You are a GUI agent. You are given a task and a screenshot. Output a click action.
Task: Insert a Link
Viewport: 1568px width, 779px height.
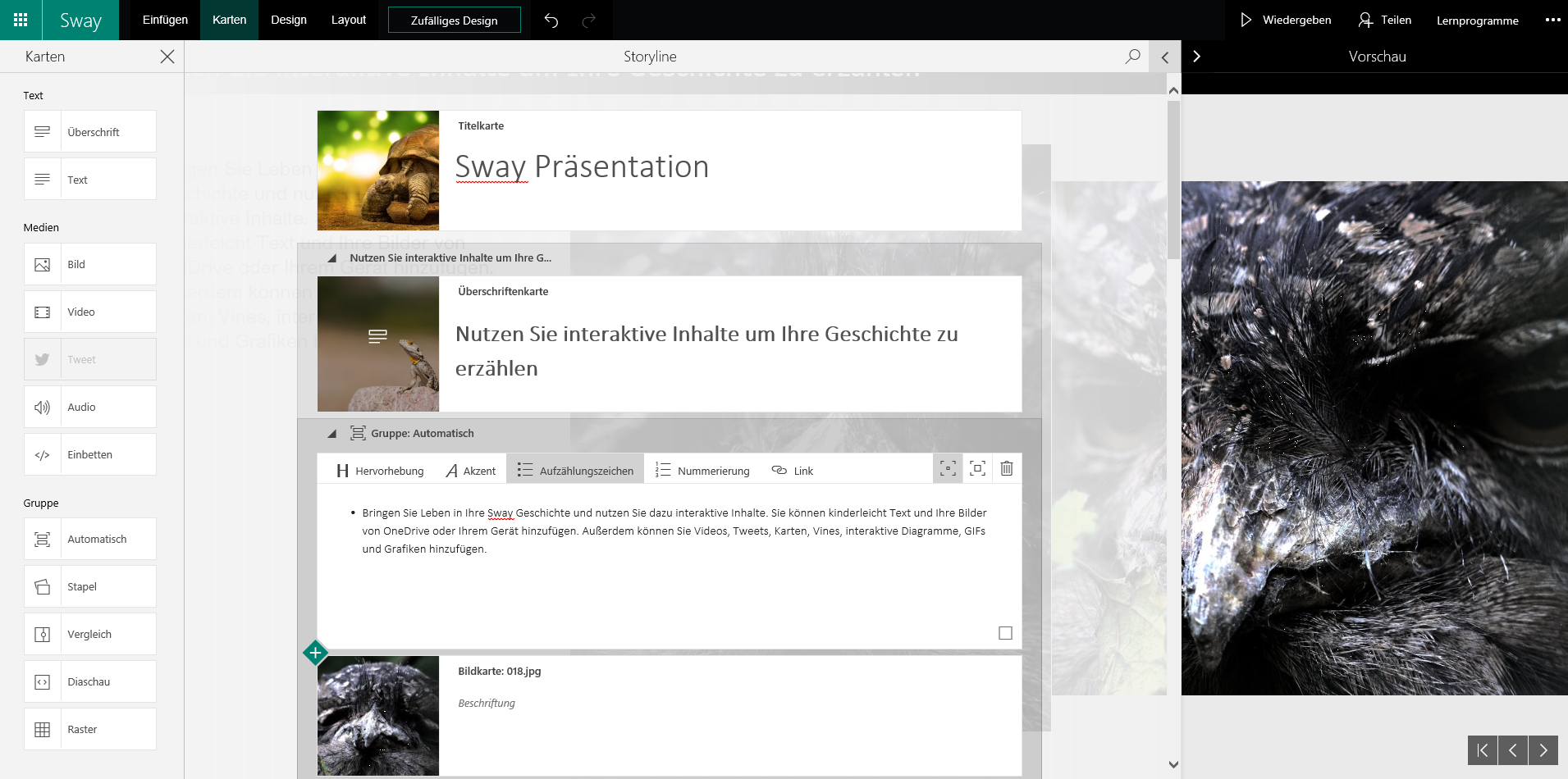[793, 471]
